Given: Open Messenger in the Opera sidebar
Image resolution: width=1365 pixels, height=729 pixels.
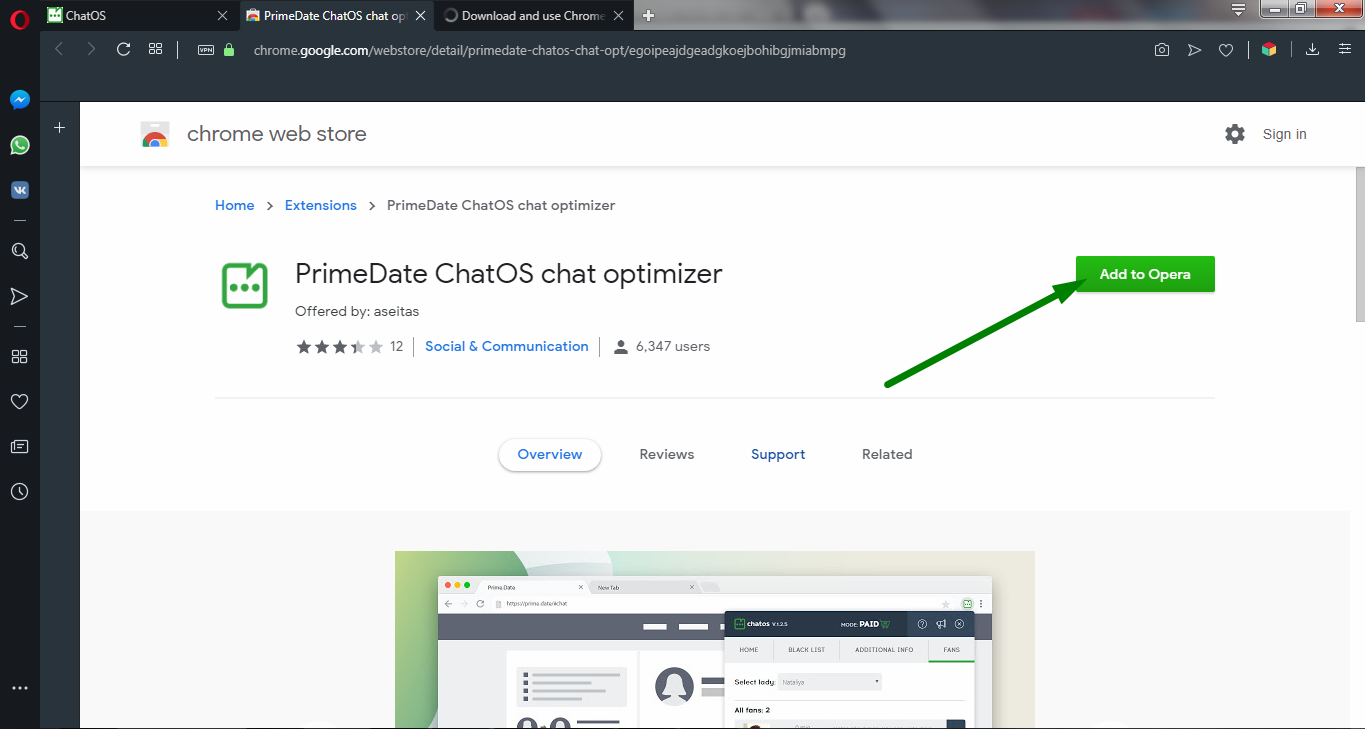Looking at the screenshot, I should click(20, 100).
